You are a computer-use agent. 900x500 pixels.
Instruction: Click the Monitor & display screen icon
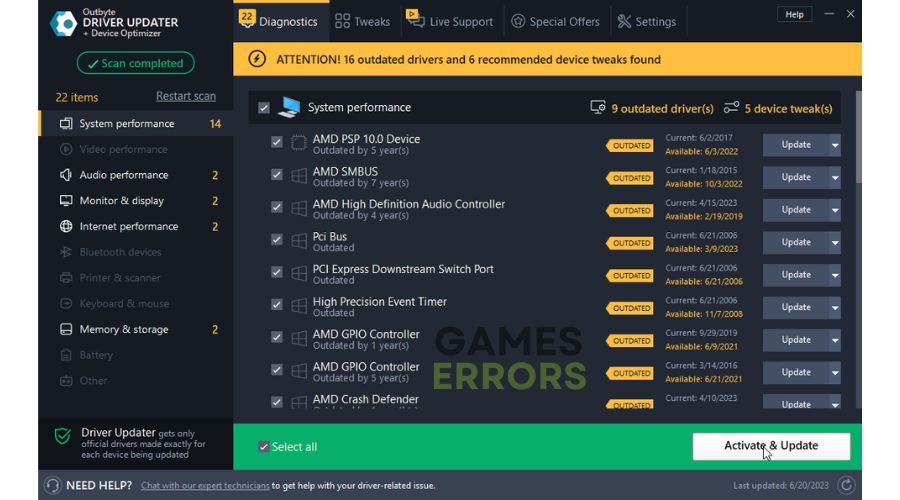click(x=66, y=200)
